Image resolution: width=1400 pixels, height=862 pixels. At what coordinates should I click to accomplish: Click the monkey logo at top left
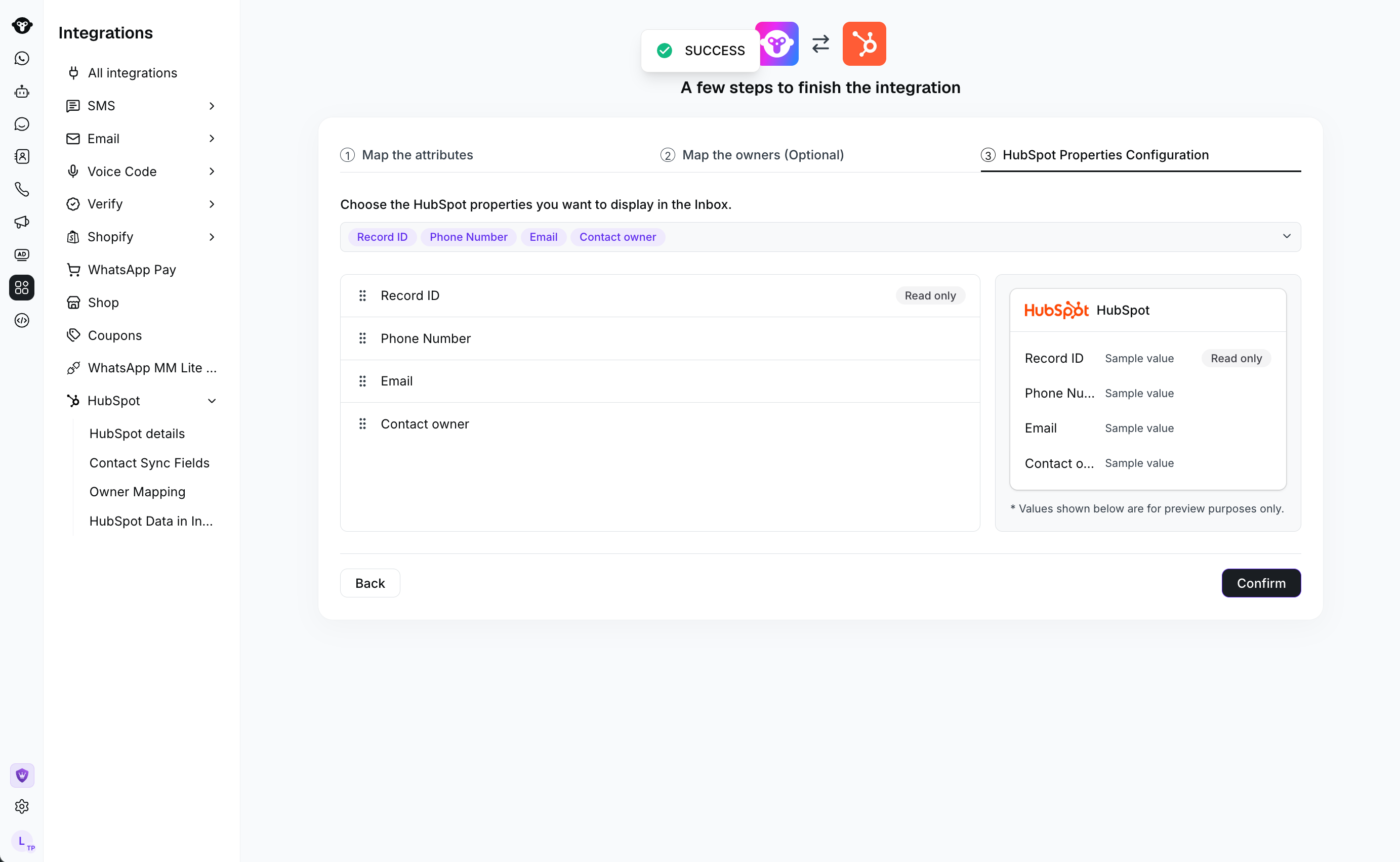(22, 25)
